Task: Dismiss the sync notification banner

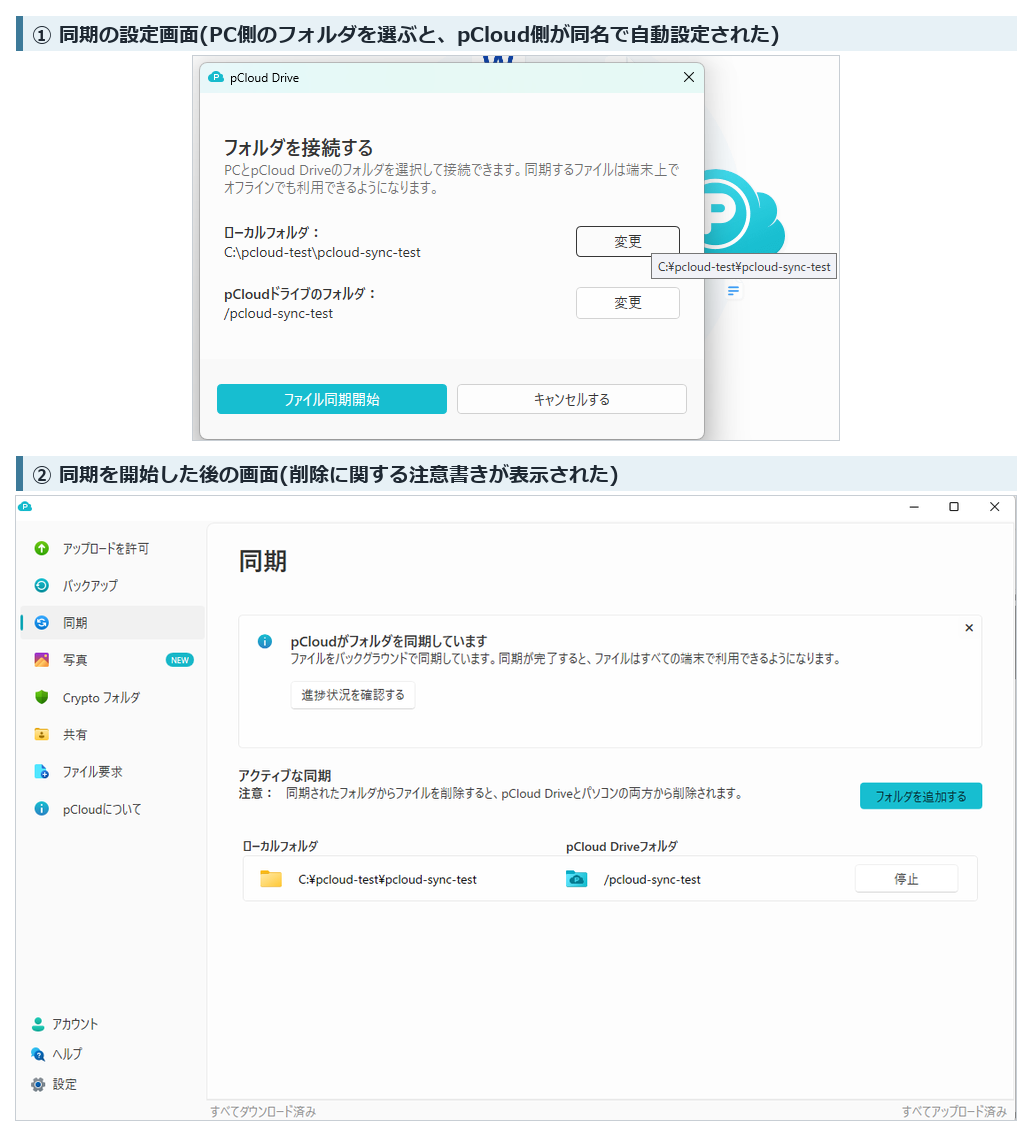Action: pos(969,627)
